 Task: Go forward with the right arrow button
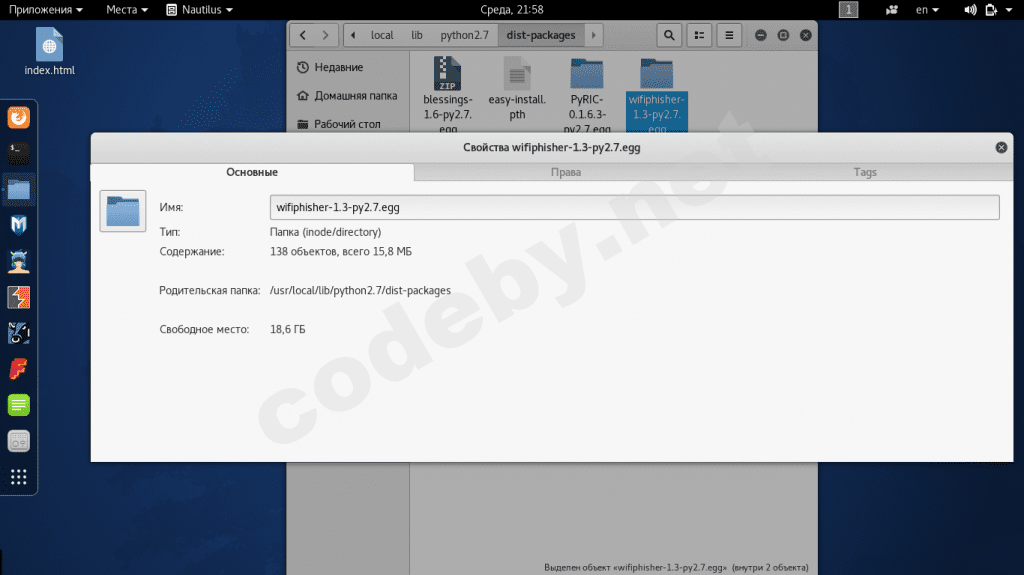pyautogui.click(x=325, y=35)
